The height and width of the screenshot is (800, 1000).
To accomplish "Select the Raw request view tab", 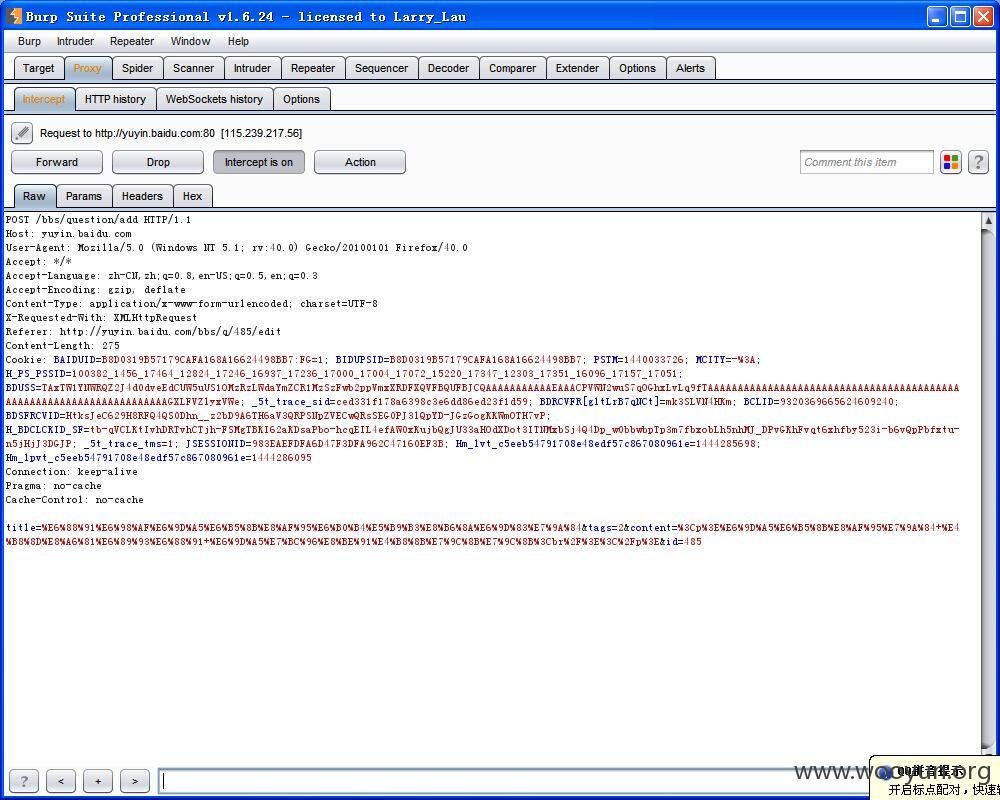I will tap(34, 196).
